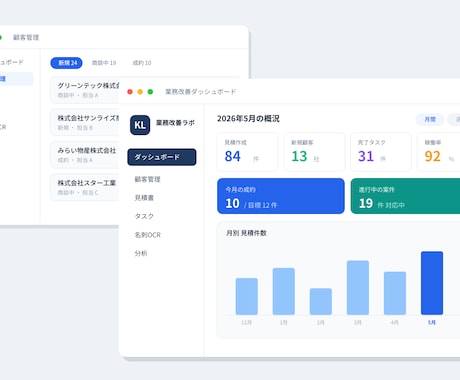Open the 株式会社スター工業 customer card
The width and height of the screenshot is (460, 380).
(x=85, y=187)
